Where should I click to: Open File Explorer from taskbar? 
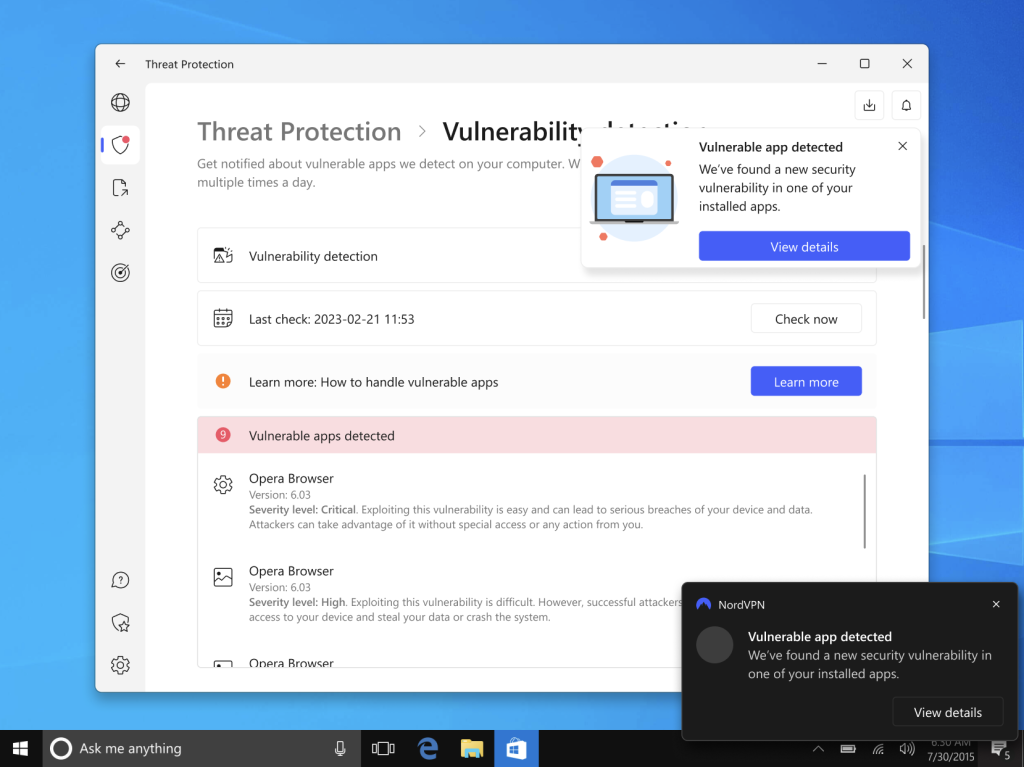472,749
